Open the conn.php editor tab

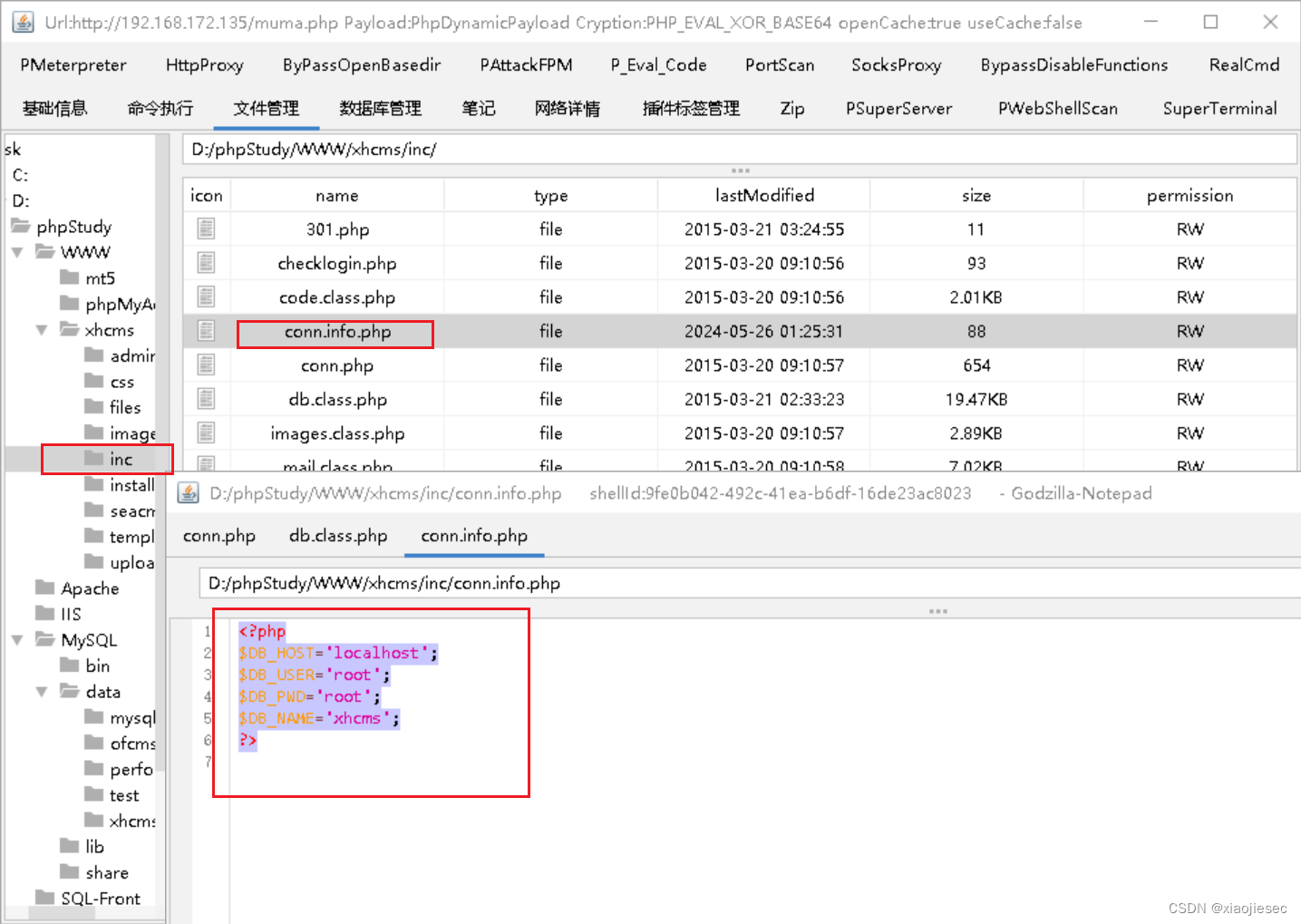(218, 536)
